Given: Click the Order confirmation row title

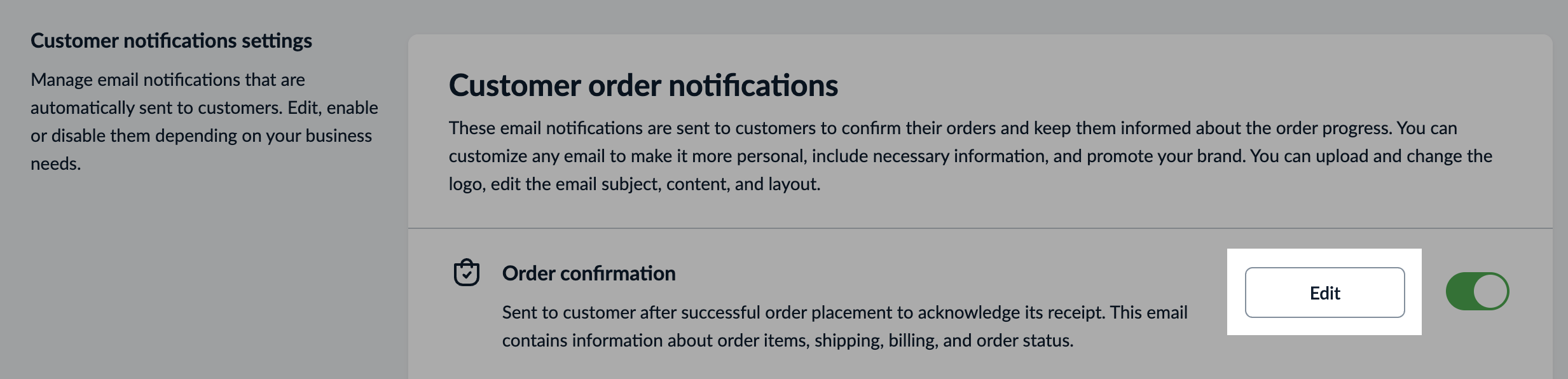Looking at the screenshot, I should [x=589, y=273].
